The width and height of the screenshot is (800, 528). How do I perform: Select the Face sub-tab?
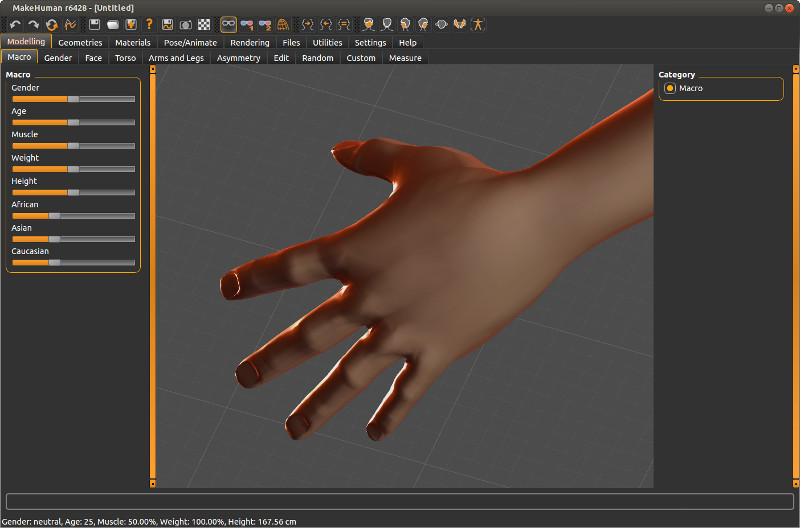(93, 58)
